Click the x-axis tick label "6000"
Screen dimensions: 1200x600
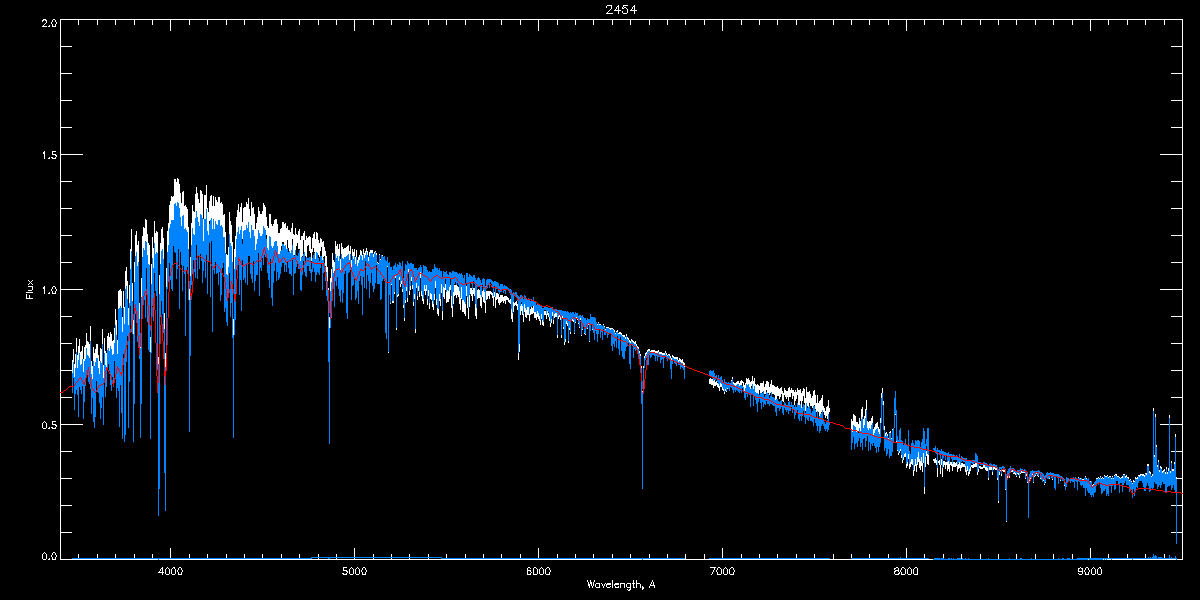pos(538,571)
